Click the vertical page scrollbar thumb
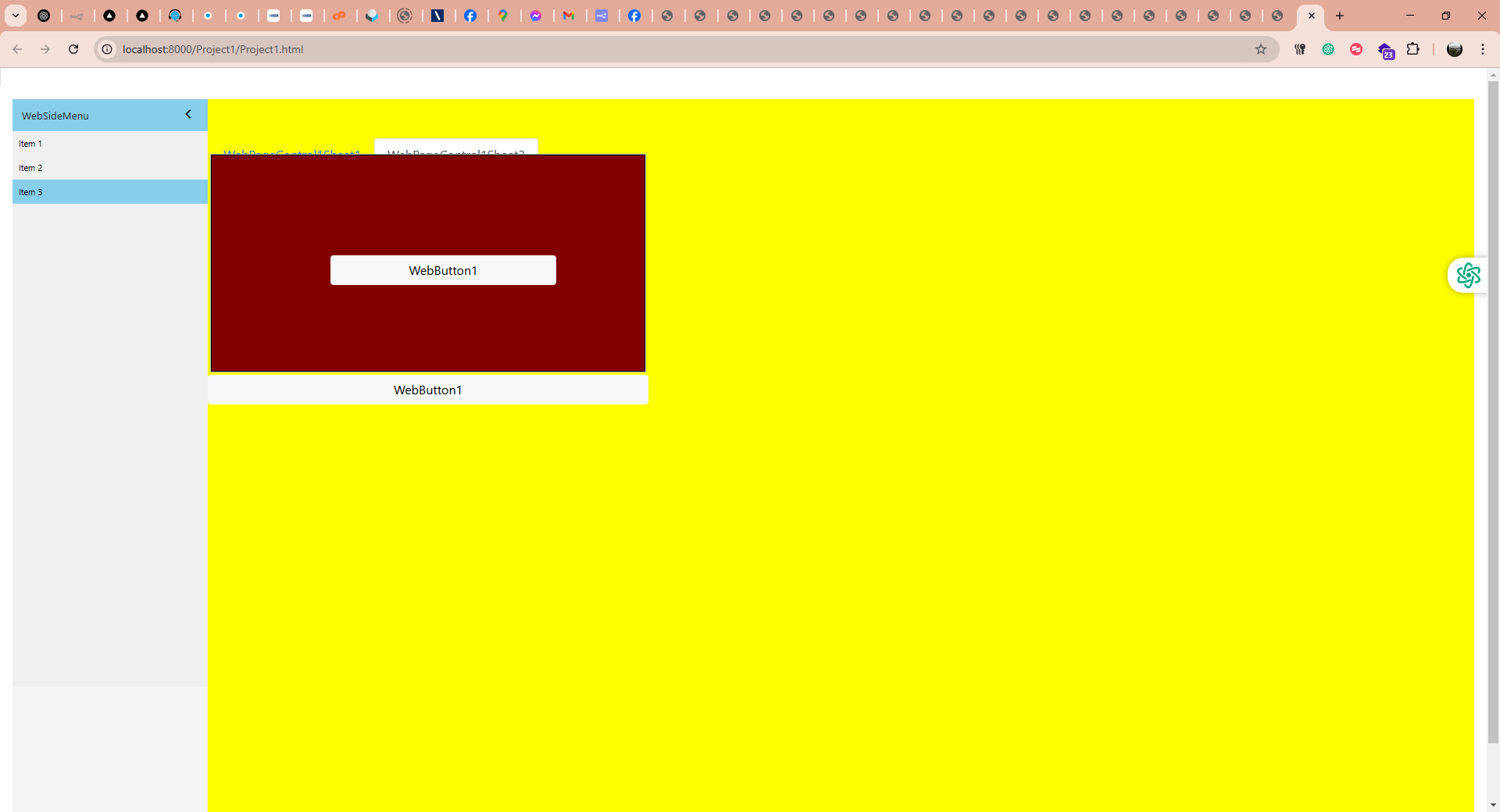1500x812 pixels. pyautogui.click(x=1493, y=411)
